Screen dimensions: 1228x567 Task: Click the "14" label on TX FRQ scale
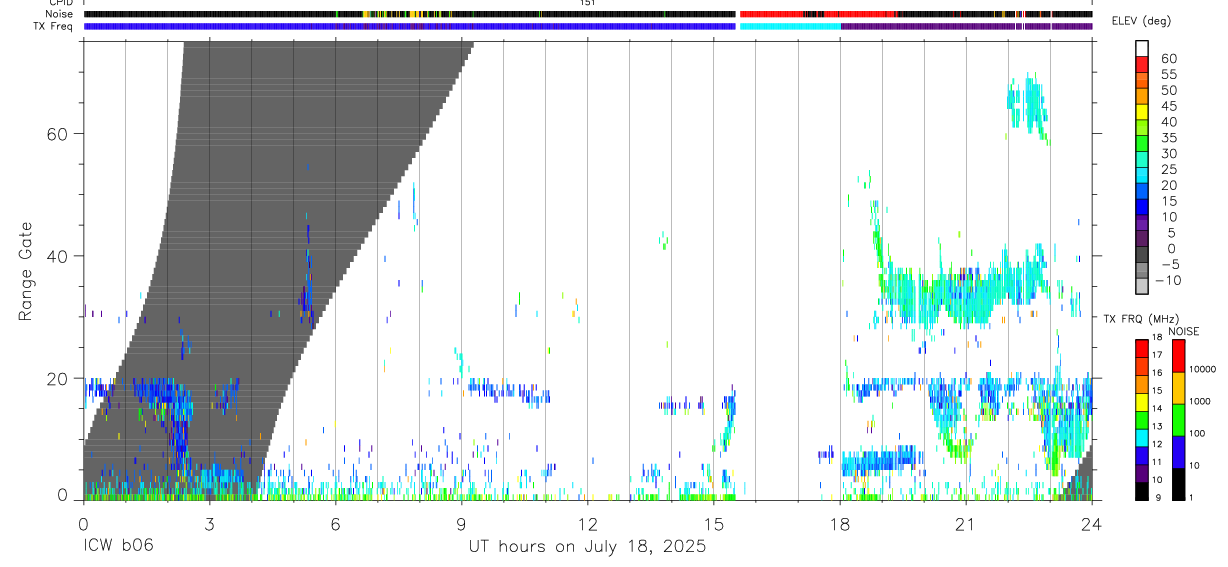tap(1156, 409)
